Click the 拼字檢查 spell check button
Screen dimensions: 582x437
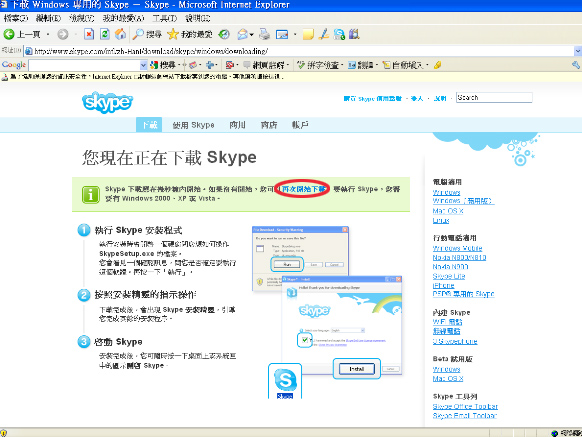[x=318, y=65]
